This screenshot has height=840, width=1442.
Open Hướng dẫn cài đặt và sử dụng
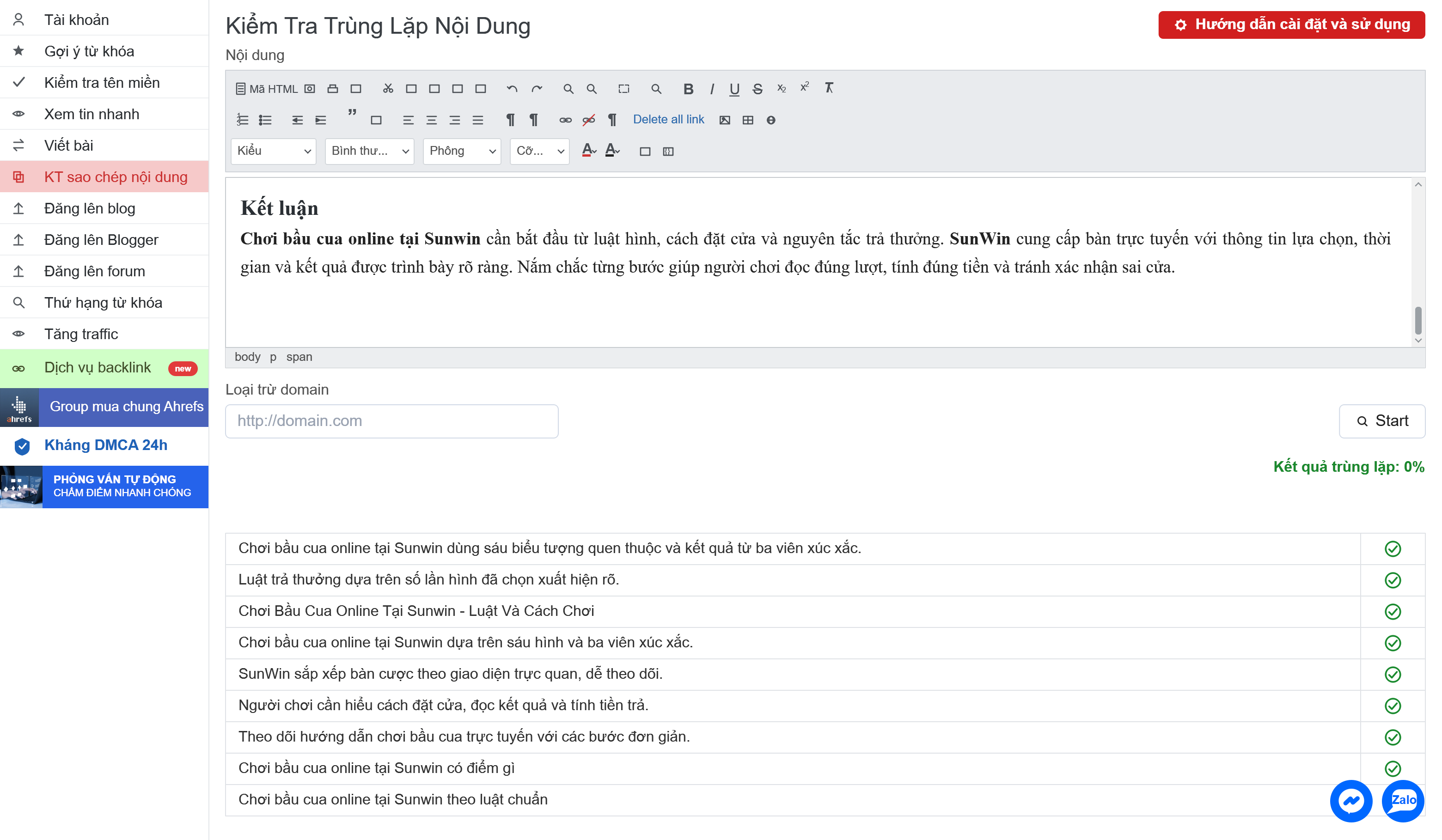(1291, 24)
